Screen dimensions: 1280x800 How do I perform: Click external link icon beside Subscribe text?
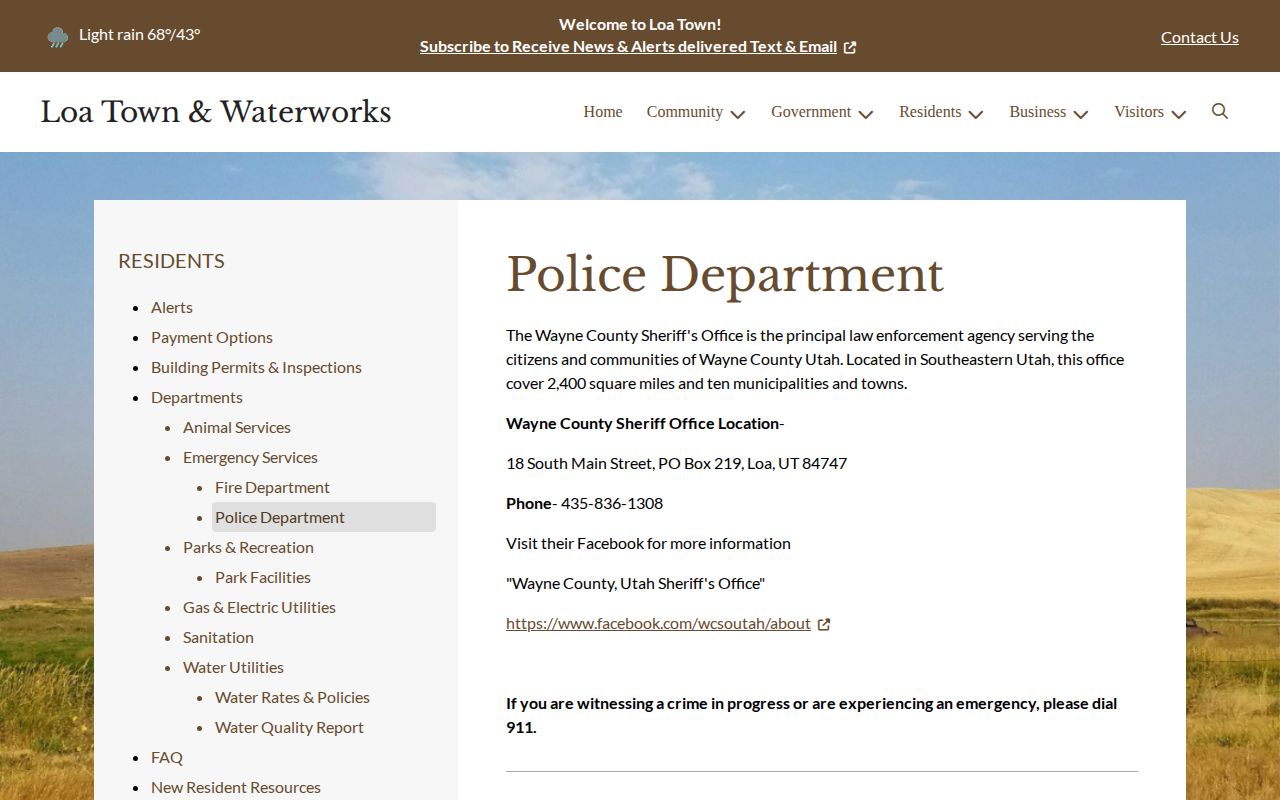[x=850, y=47]
